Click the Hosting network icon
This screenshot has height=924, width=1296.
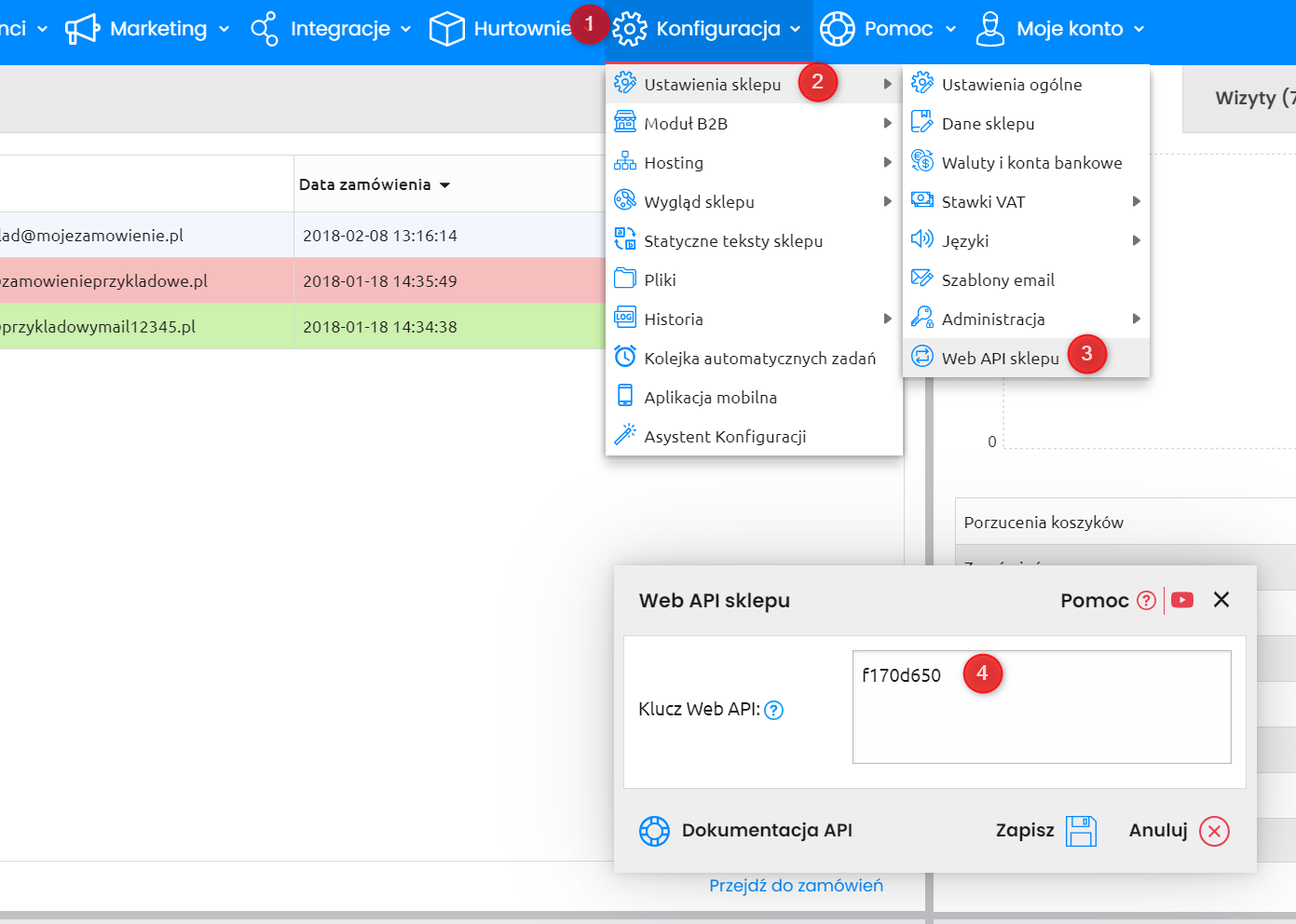click(x=625, y=161)
